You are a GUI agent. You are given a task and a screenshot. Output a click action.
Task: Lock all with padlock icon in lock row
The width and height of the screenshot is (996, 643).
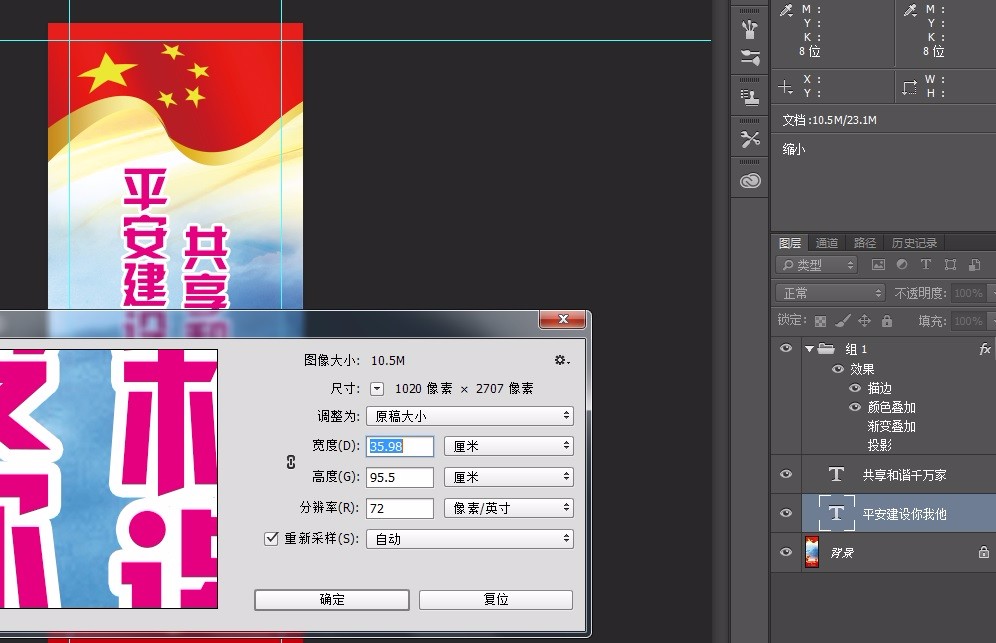[x=887, y=321]
